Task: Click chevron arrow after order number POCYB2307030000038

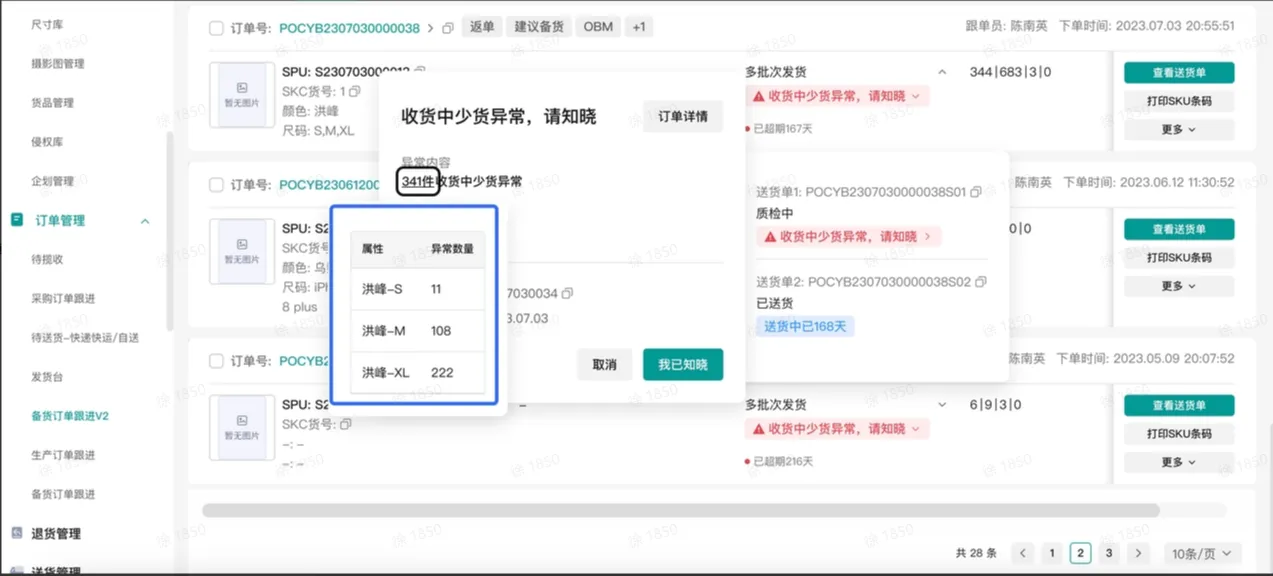Action: (431, 28)
